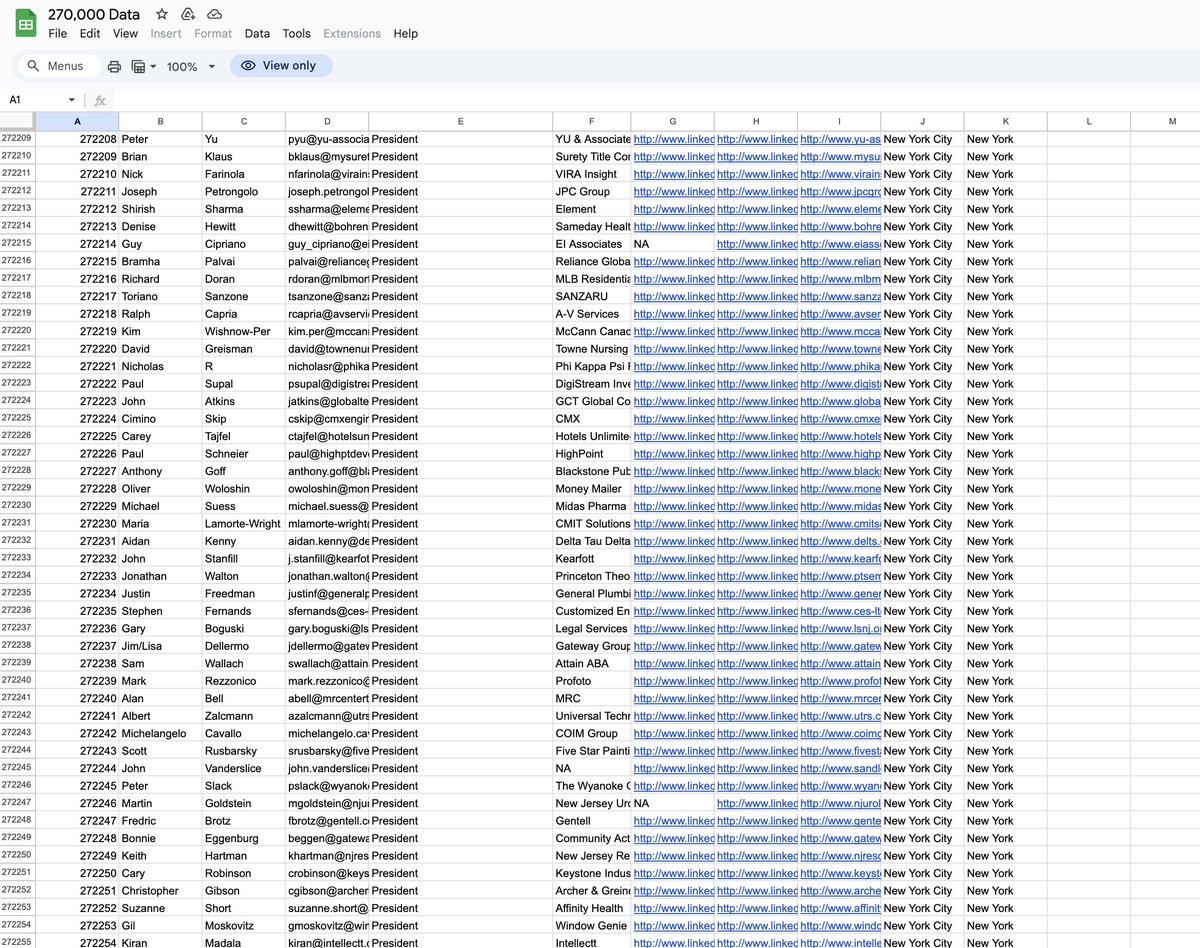Open the Google Sheets home logo

26,22
